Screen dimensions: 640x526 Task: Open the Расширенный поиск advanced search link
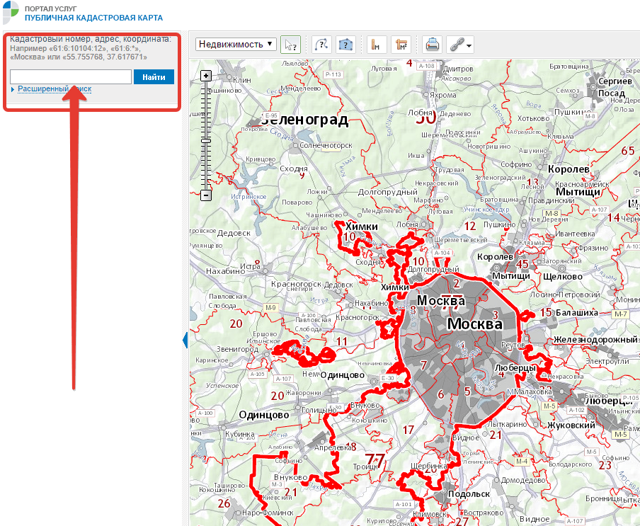(54, 89)
